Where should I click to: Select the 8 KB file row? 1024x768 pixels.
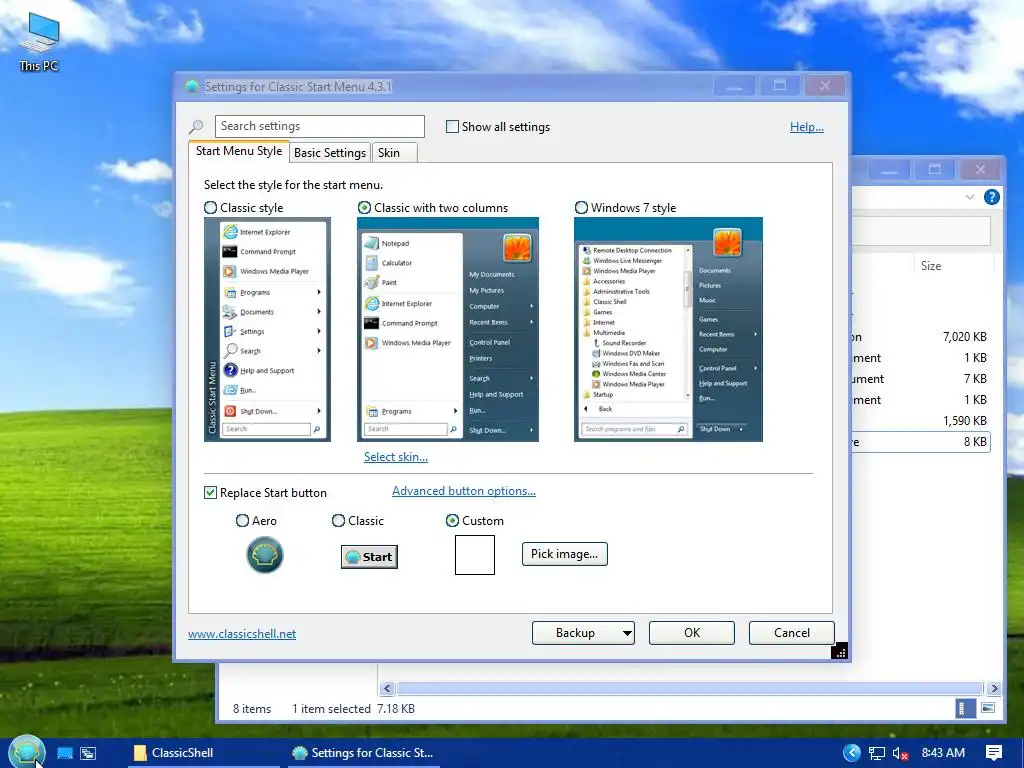click(921, 441)
